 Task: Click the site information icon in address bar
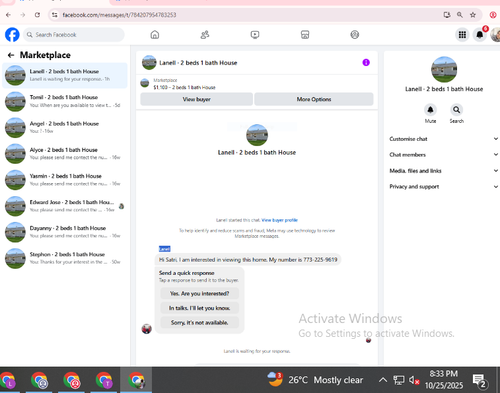[55, 15]
